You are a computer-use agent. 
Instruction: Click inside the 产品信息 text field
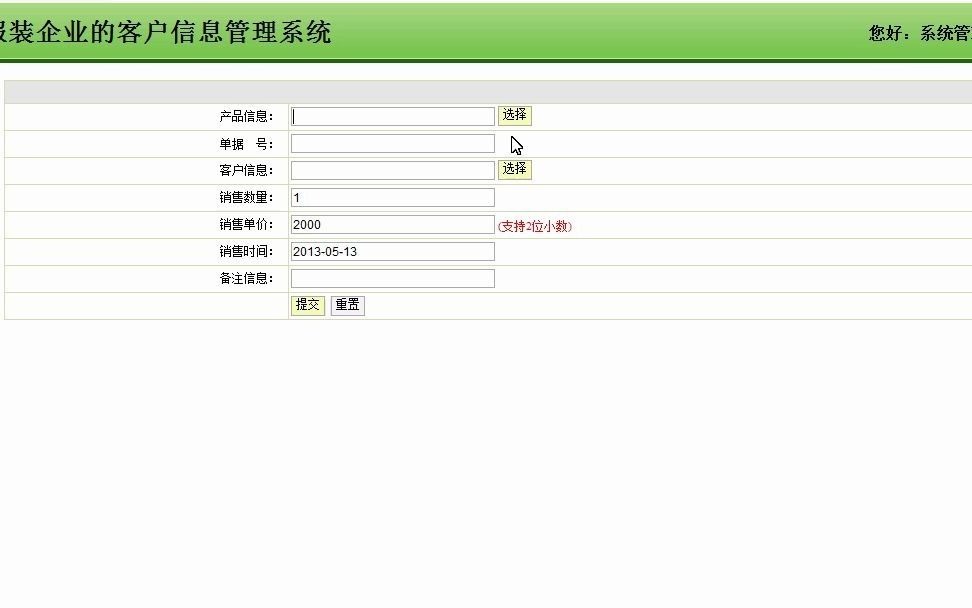pyautogui.click(x=390, y=115)
